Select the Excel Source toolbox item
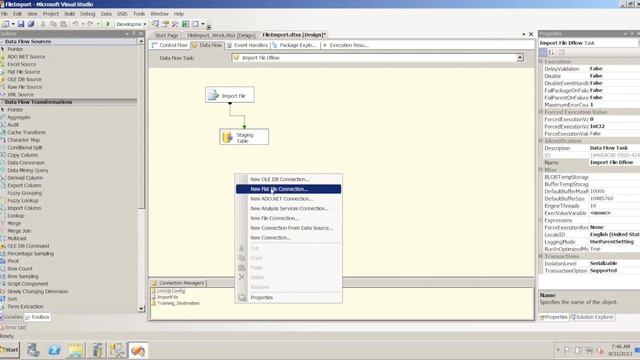640x360 pixels. point(22,64)
